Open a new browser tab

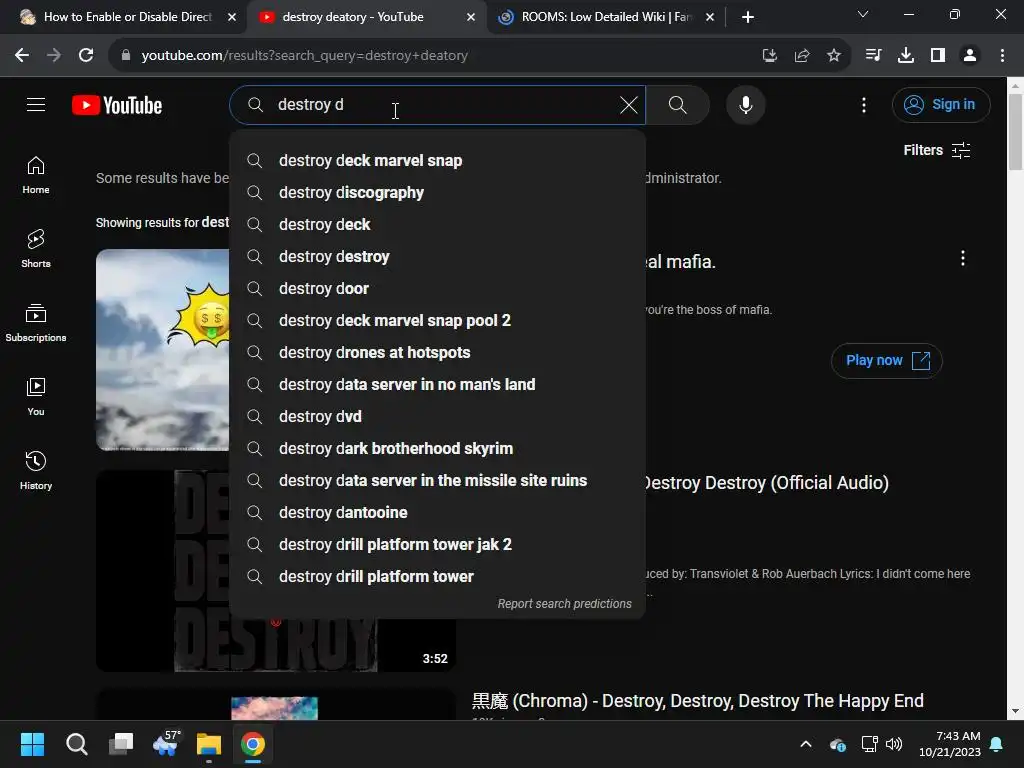click(748, 17)
